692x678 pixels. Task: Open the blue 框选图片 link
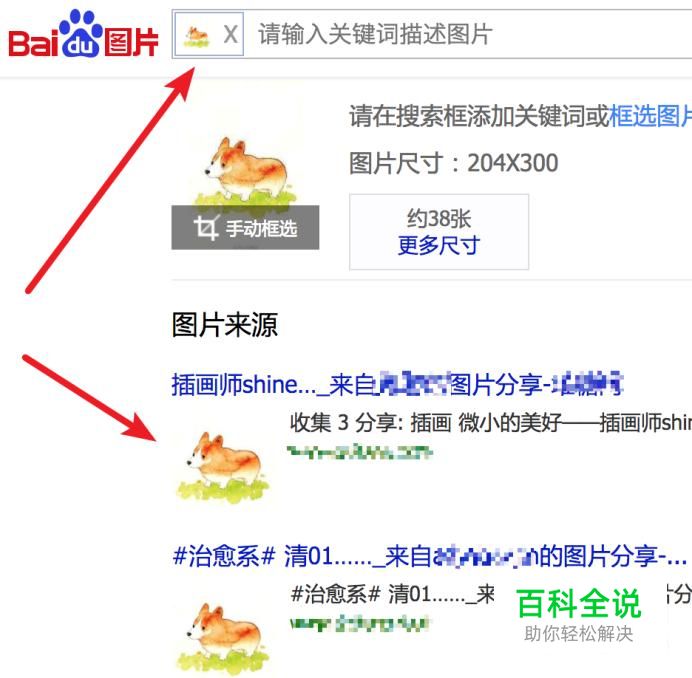(650, 116)
